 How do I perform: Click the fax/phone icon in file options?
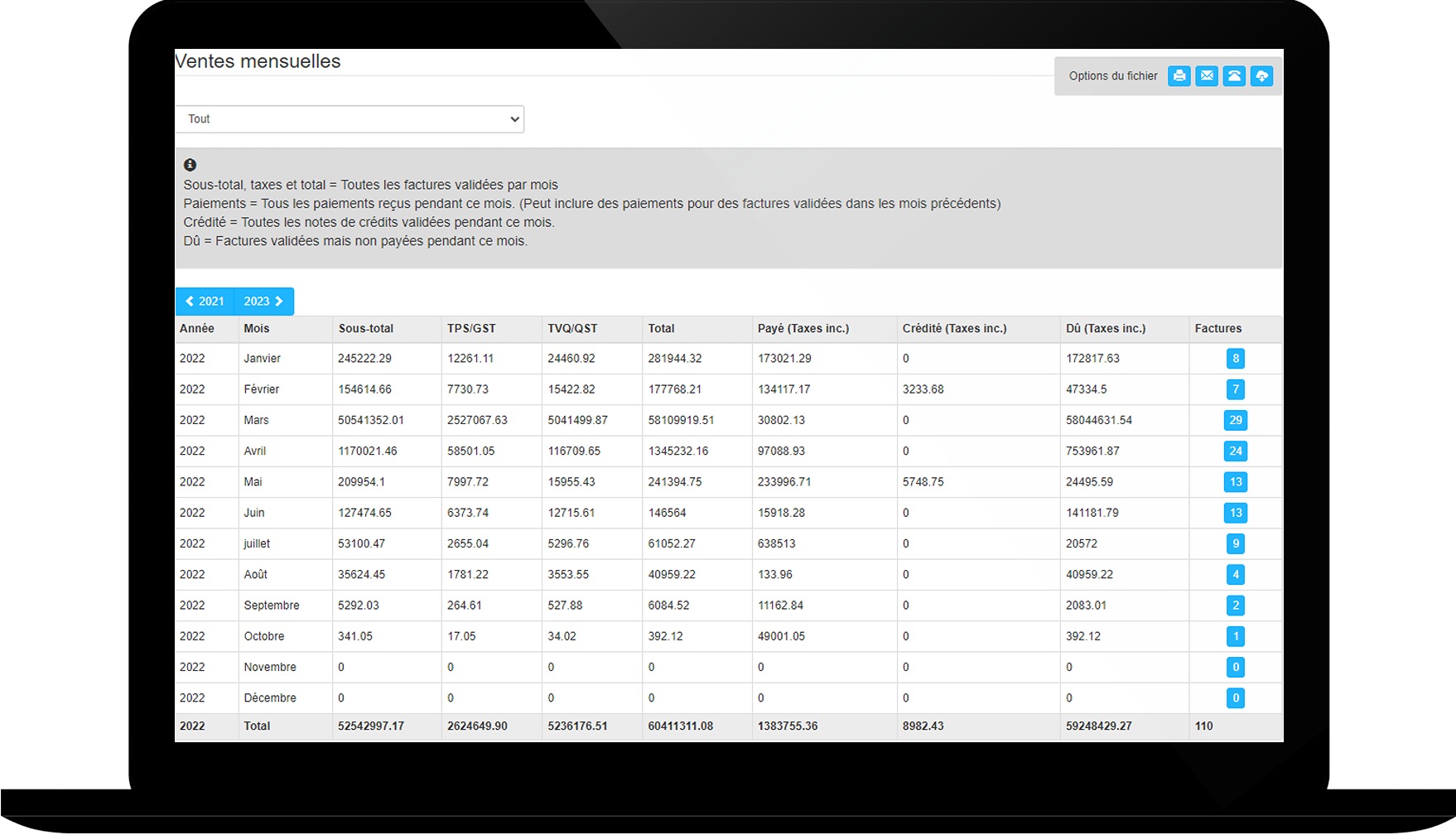coord(1234,76)
